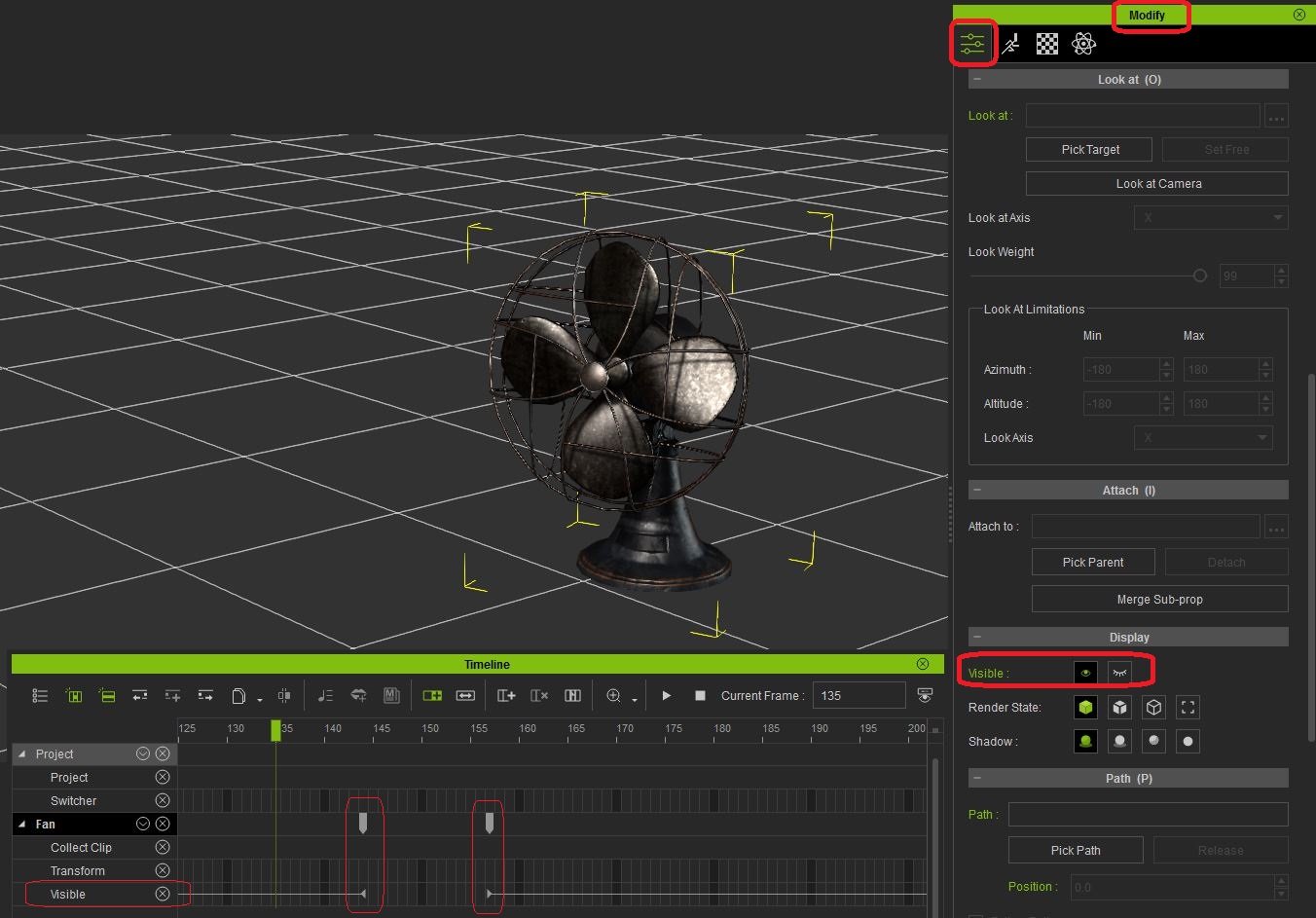Open the checkerboard material tab
The width and height of the screenshot is (1316, 918).
coord(1047,44)
